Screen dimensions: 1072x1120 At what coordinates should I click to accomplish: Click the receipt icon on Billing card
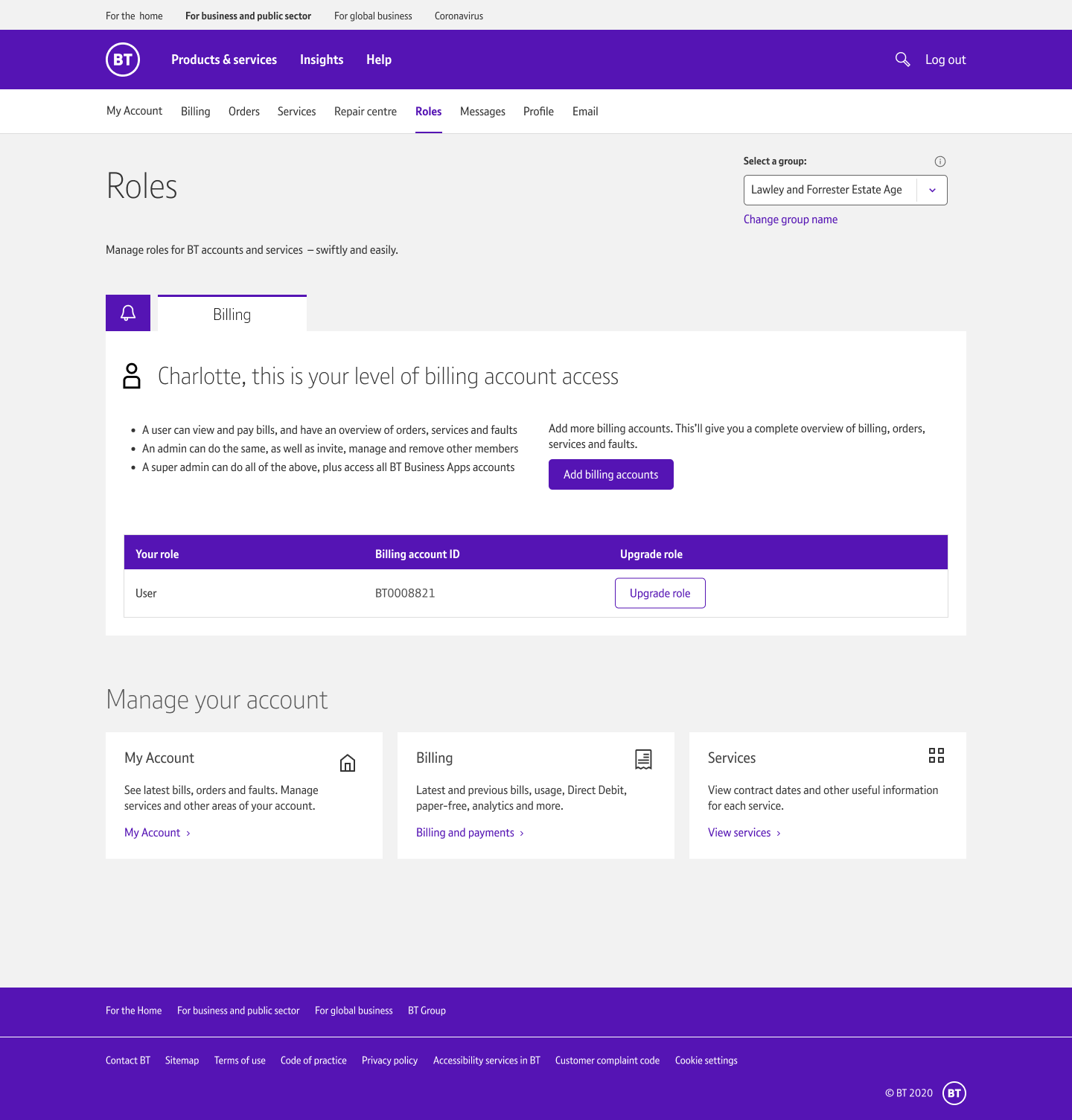pyautogui.click(x=643, y=759)
